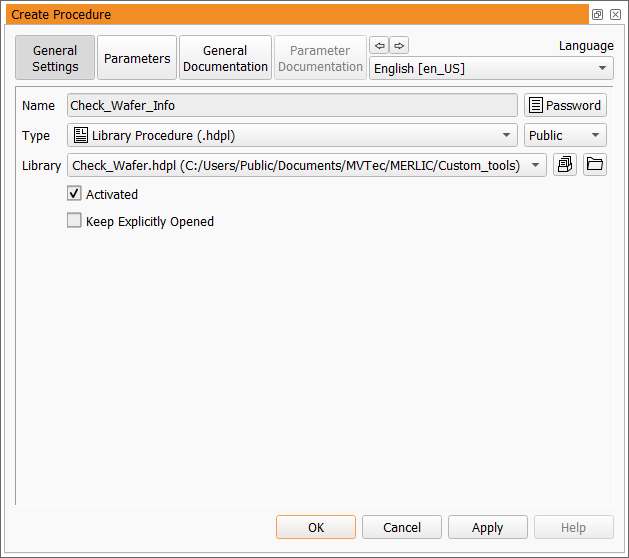Close the Create Procedure dialog
The width and height of the screenshot is (629, 558).
coord(615,15)
